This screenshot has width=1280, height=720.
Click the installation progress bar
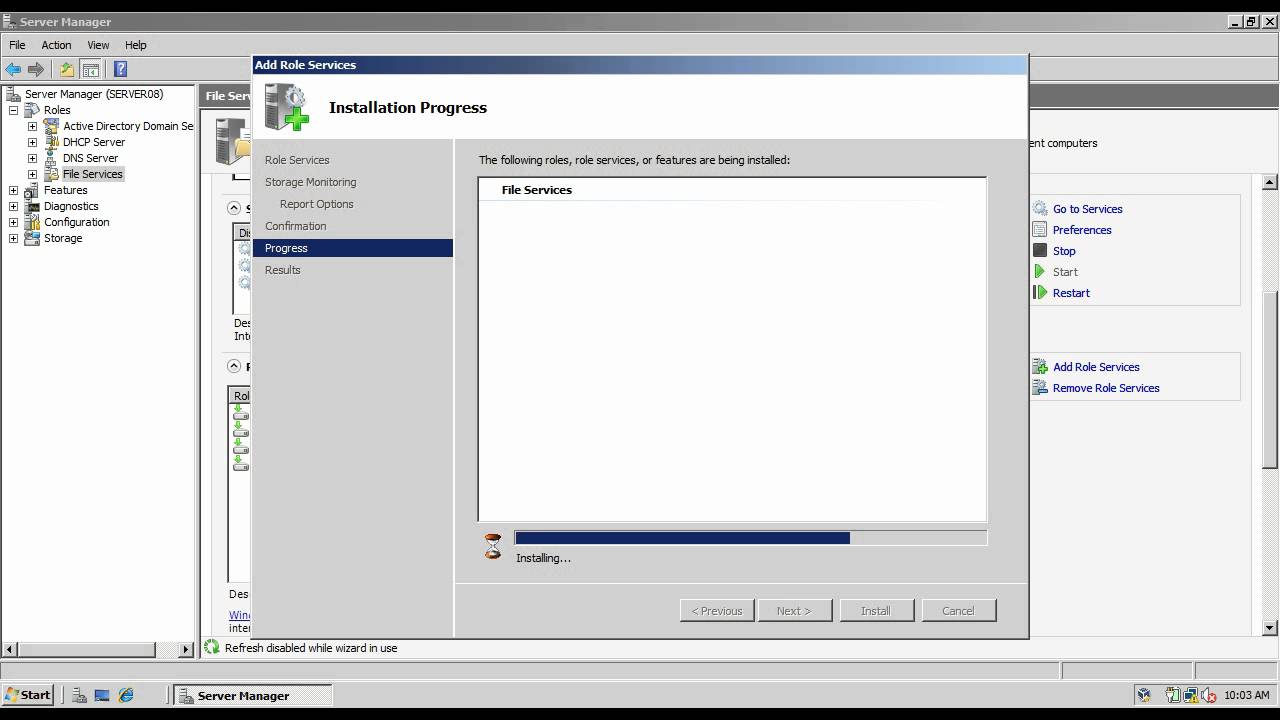[750, 538]
